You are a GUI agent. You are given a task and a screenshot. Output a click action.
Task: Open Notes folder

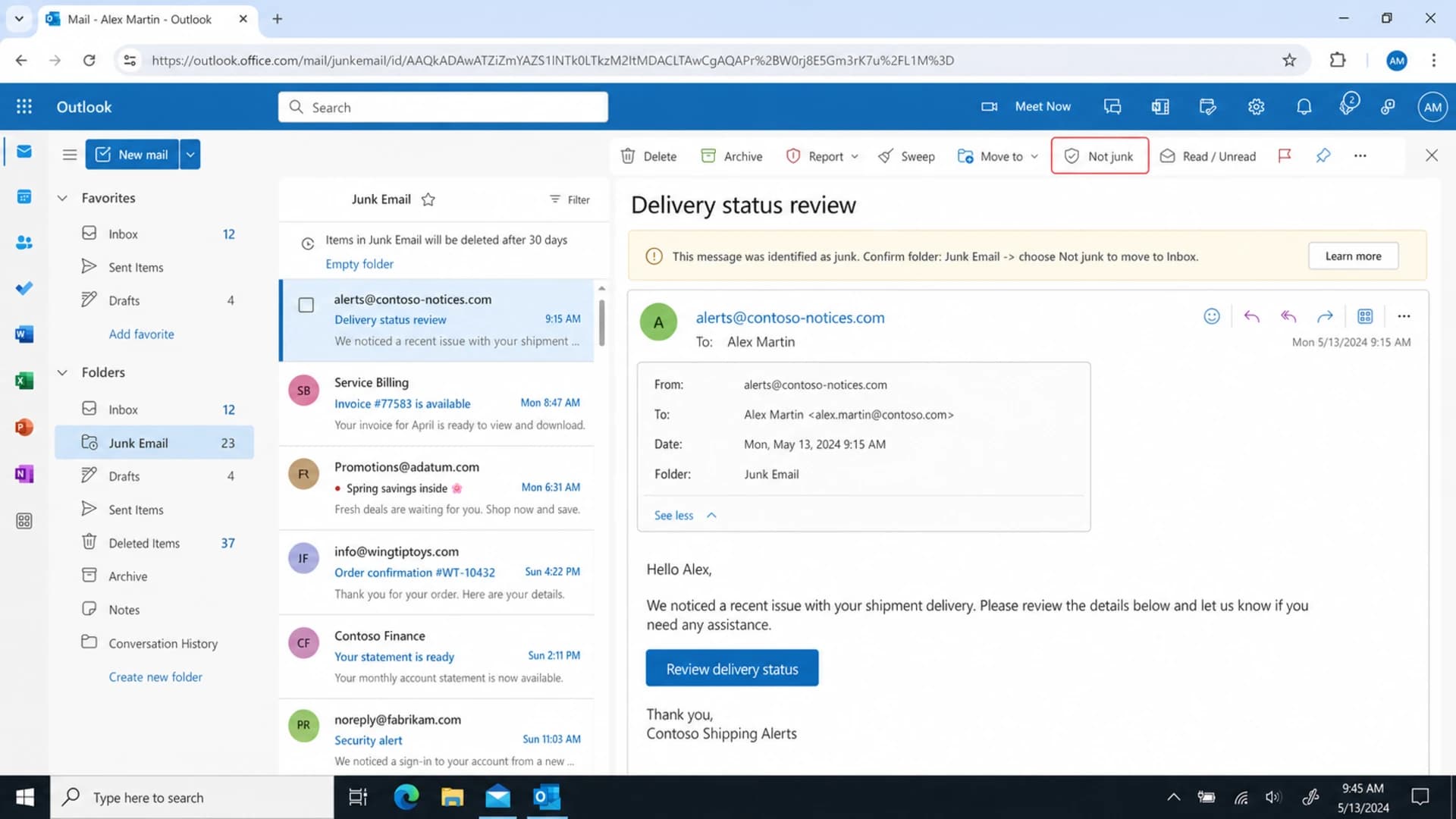(x=154, y=610)
